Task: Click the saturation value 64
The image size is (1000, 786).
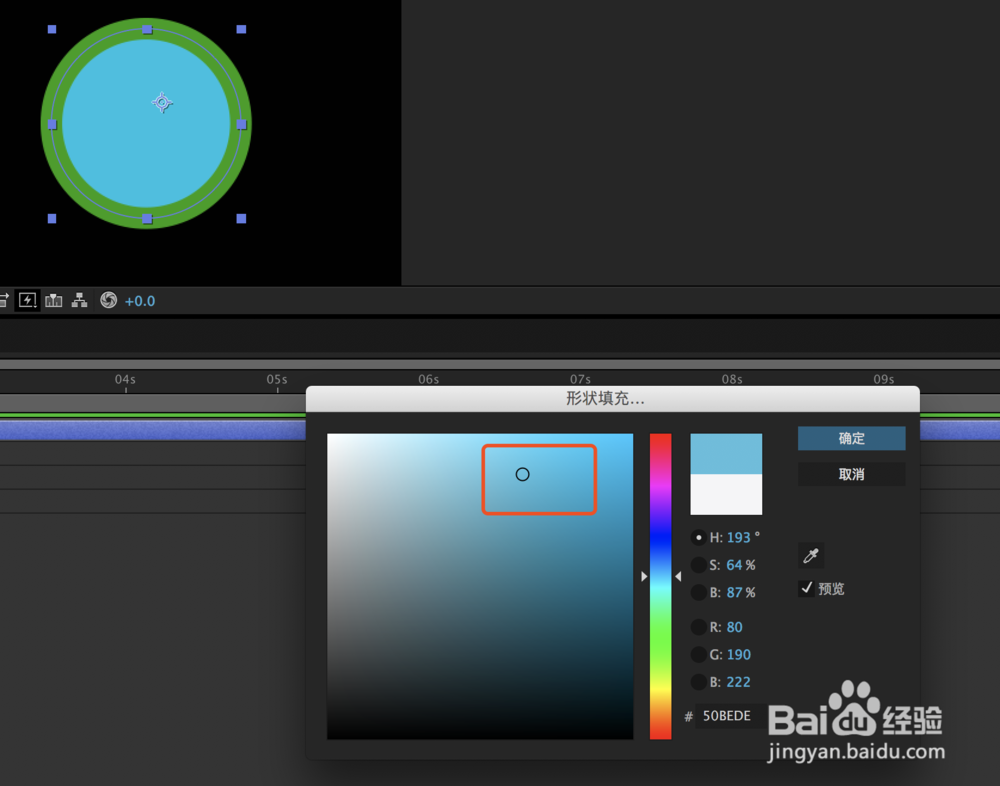Action: (x=734, y=565)
